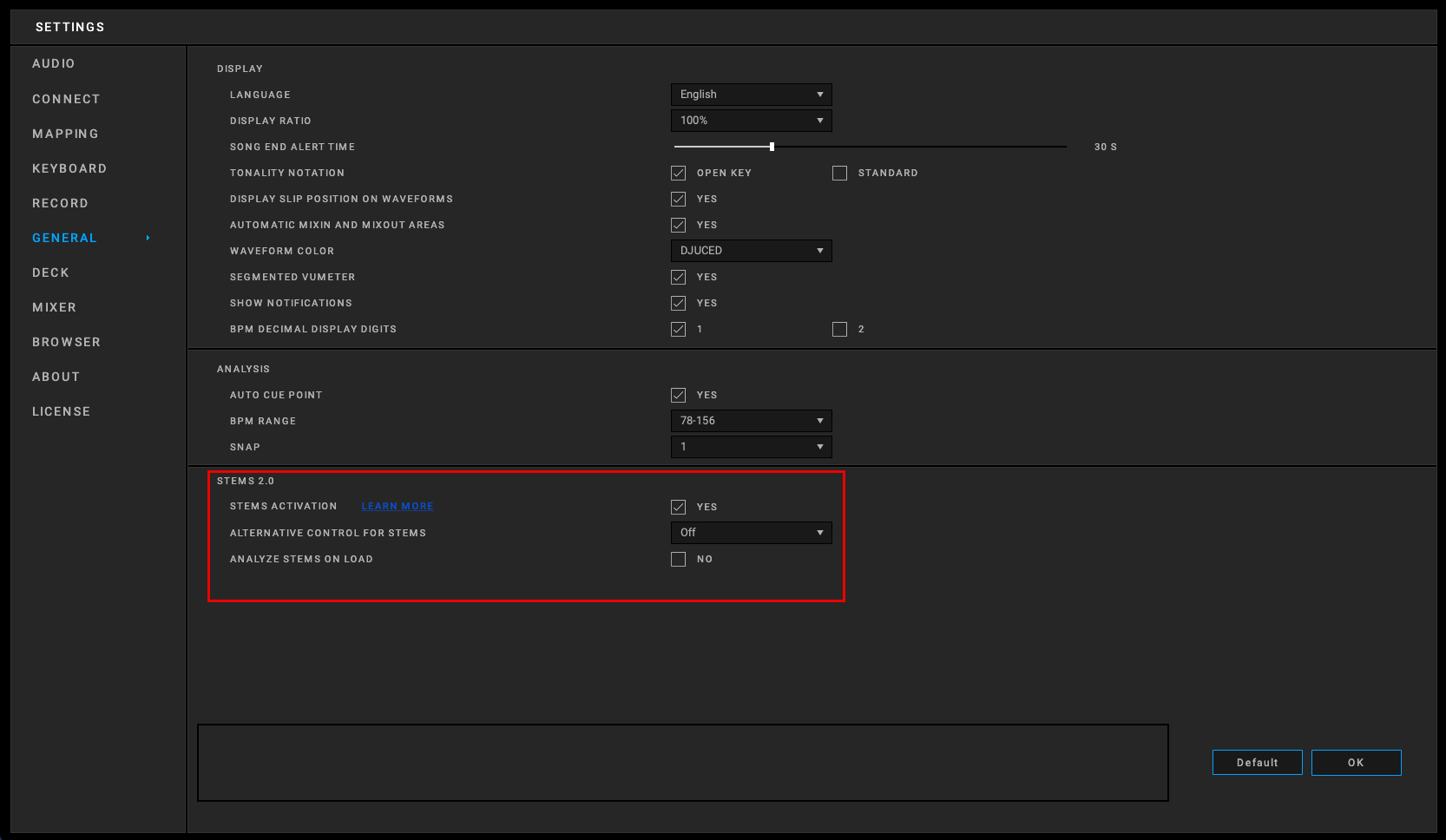Expand the Language dropdown
The width and height of the screenshot is (1446, 840).
[x=751, y=95]
